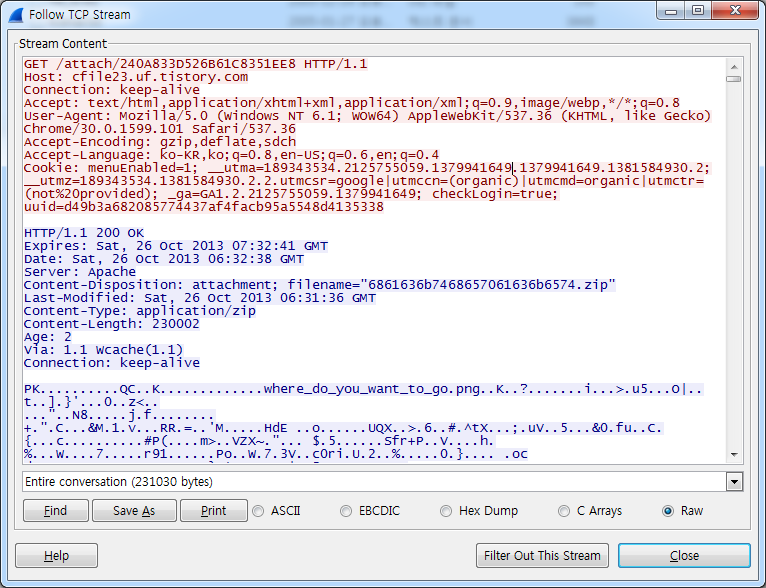
Task: Choose the C Arrays output option
Action: (563, 511)
